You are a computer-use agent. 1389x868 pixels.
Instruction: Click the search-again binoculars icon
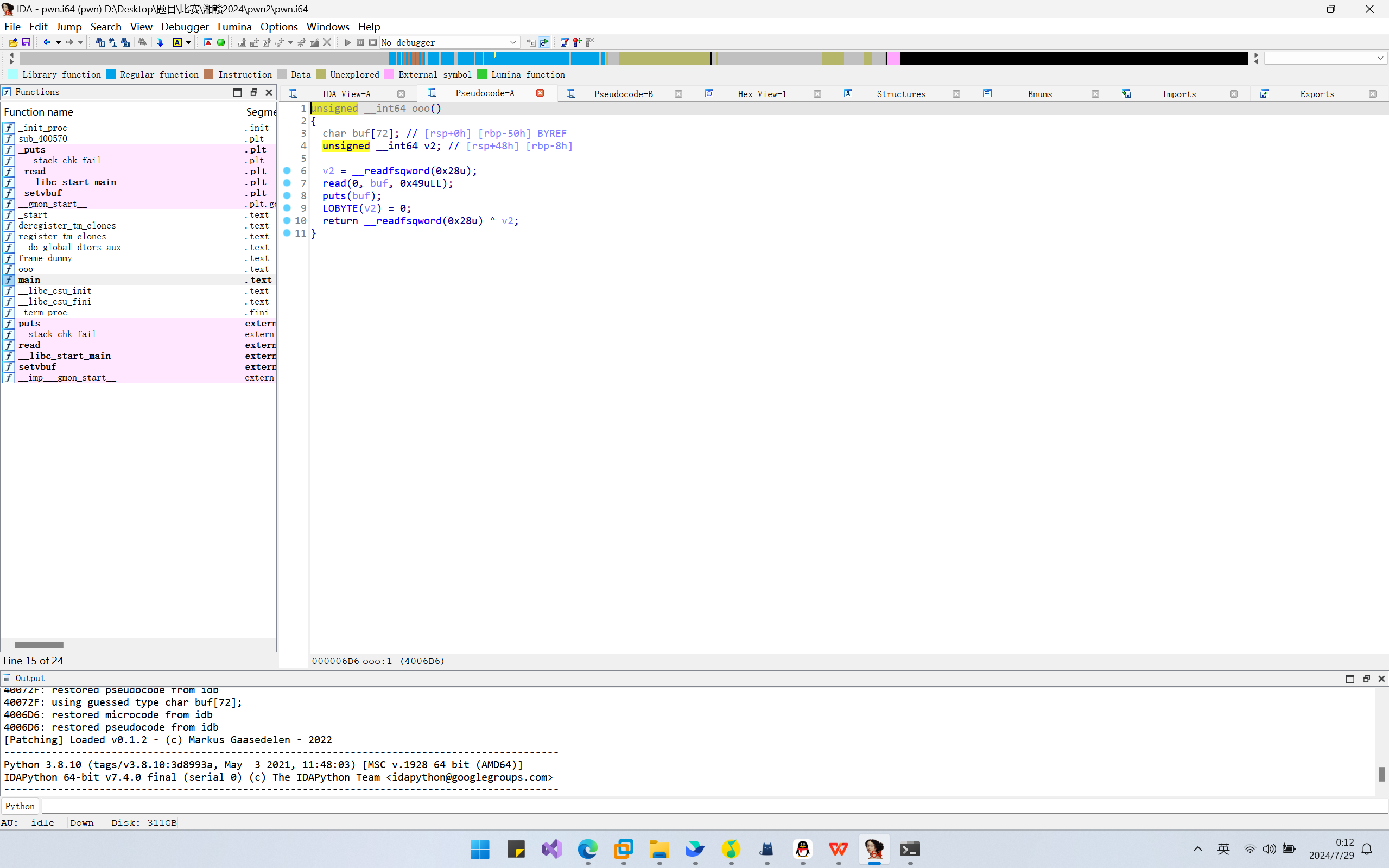click(x=142, y=42)
